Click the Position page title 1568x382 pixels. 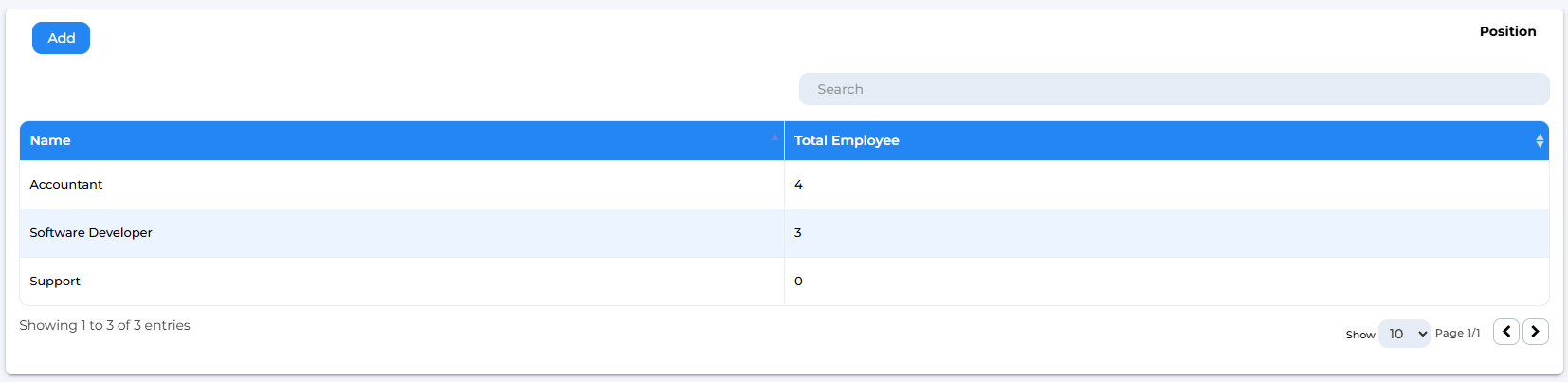coord(1507,31)
